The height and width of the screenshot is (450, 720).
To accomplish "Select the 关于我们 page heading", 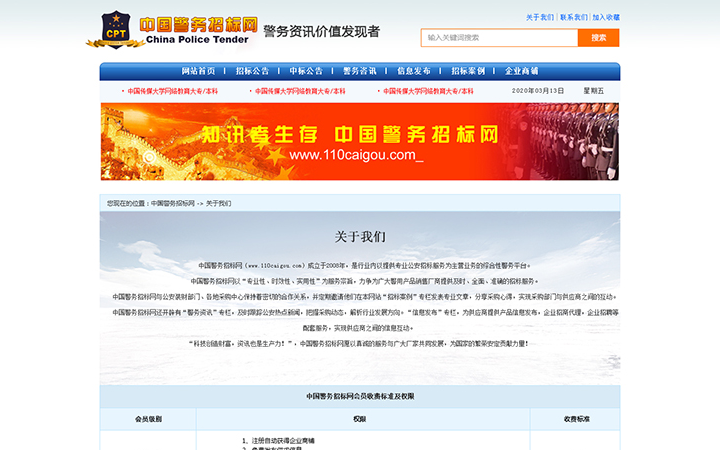I will coord(360,237).
